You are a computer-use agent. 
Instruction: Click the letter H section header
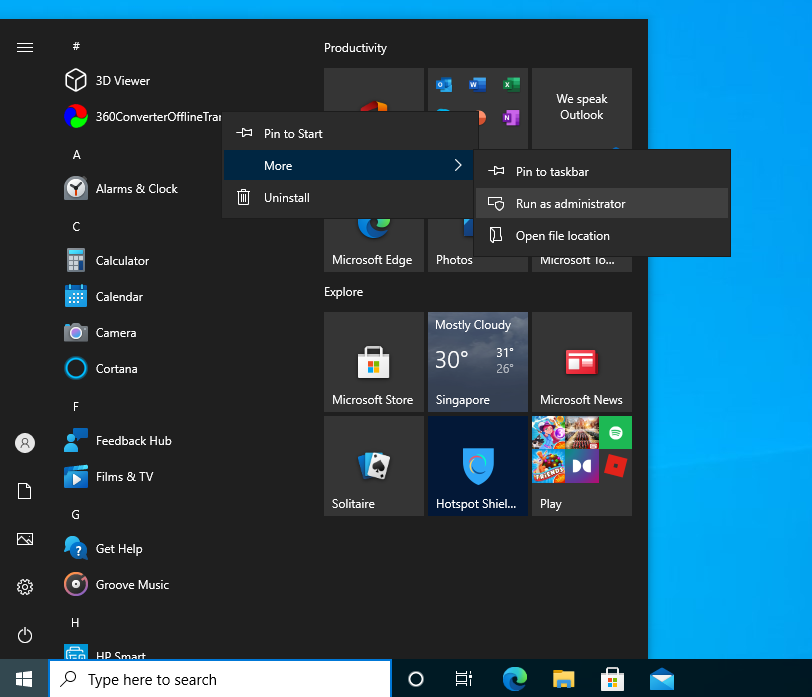pyautogui.click(x=76, y=623)
